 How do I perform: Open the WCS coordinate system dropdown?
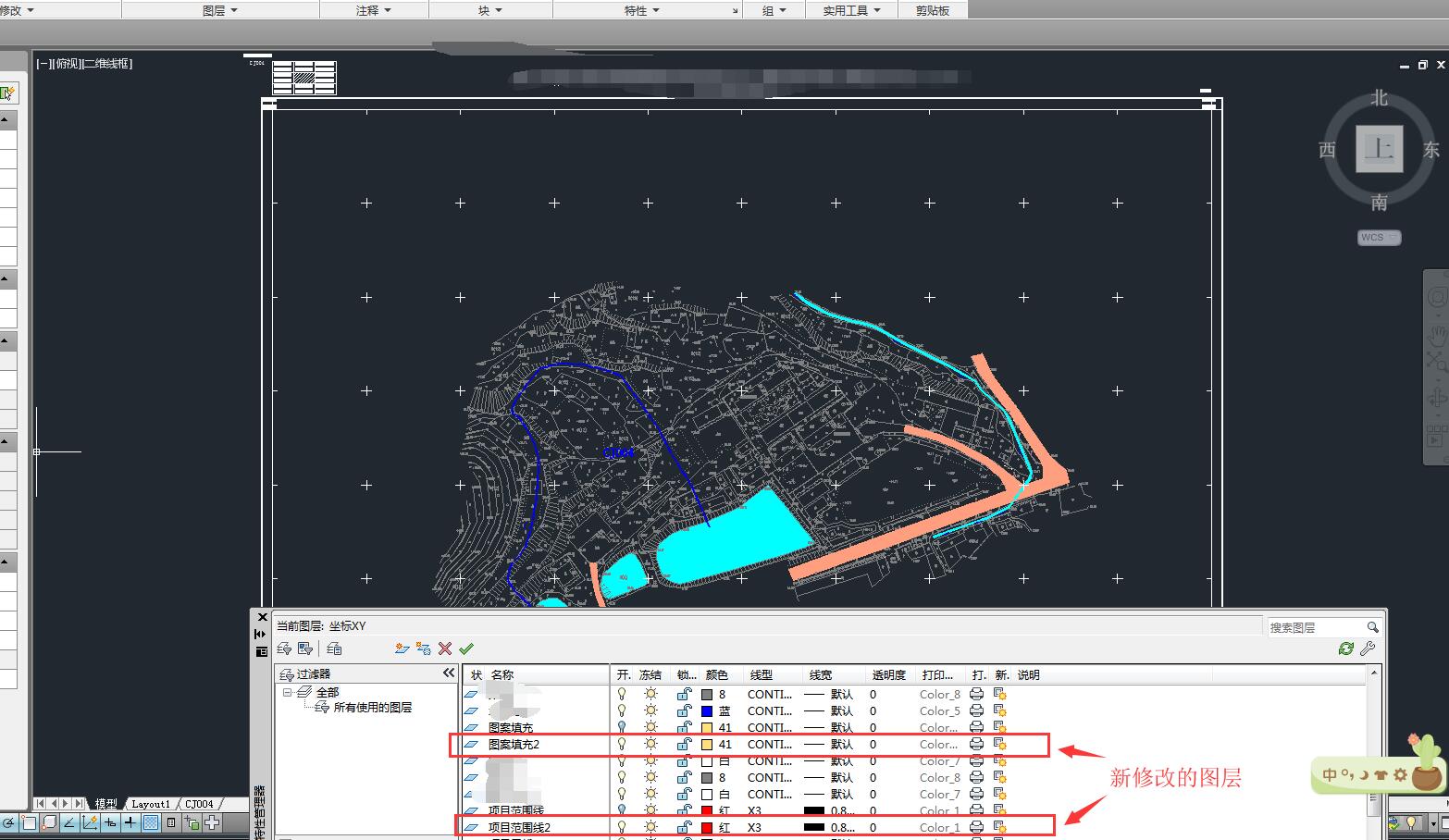click(1380, 238)
